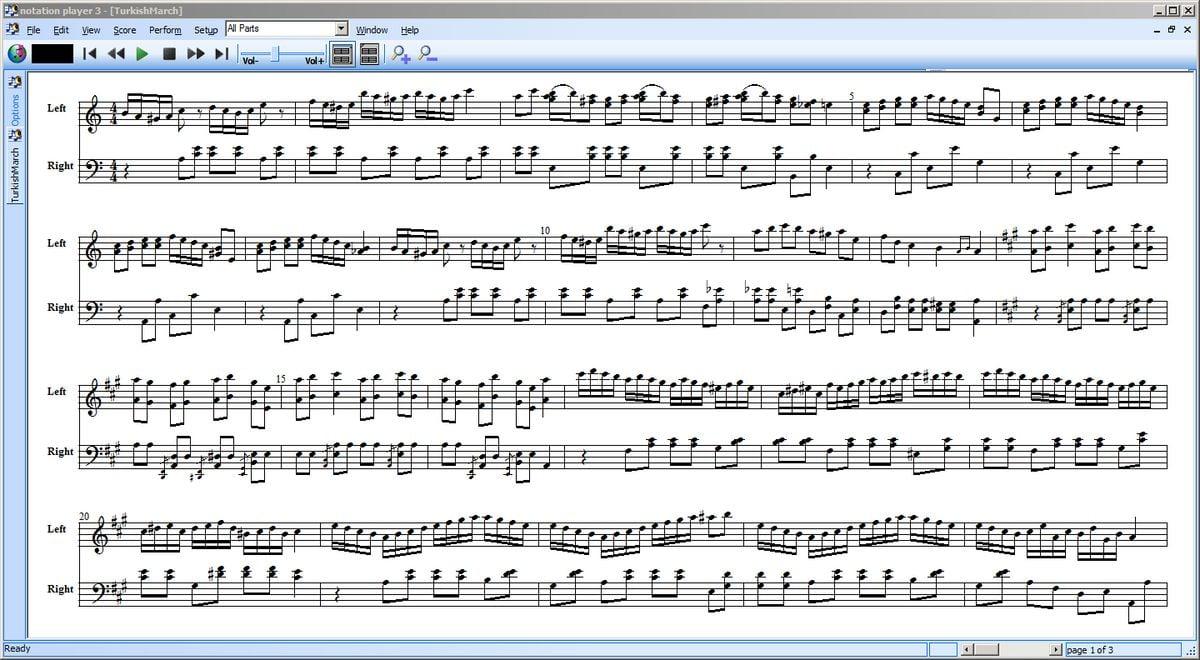This screenshot has height=660, width=1200.
Task: Open the Setup menu
Action: tap(206, 30)
